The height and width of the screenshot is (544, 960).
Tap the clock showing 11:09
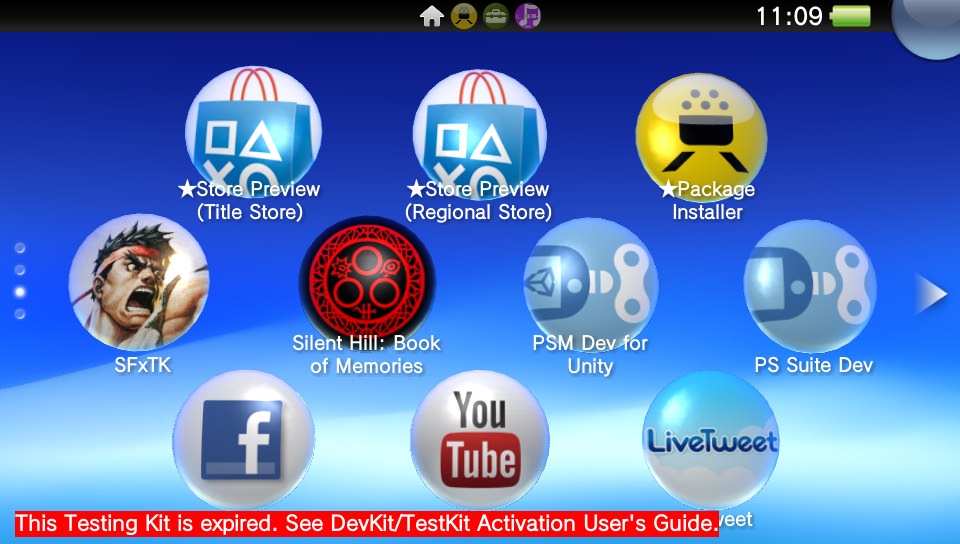(789, 17)
